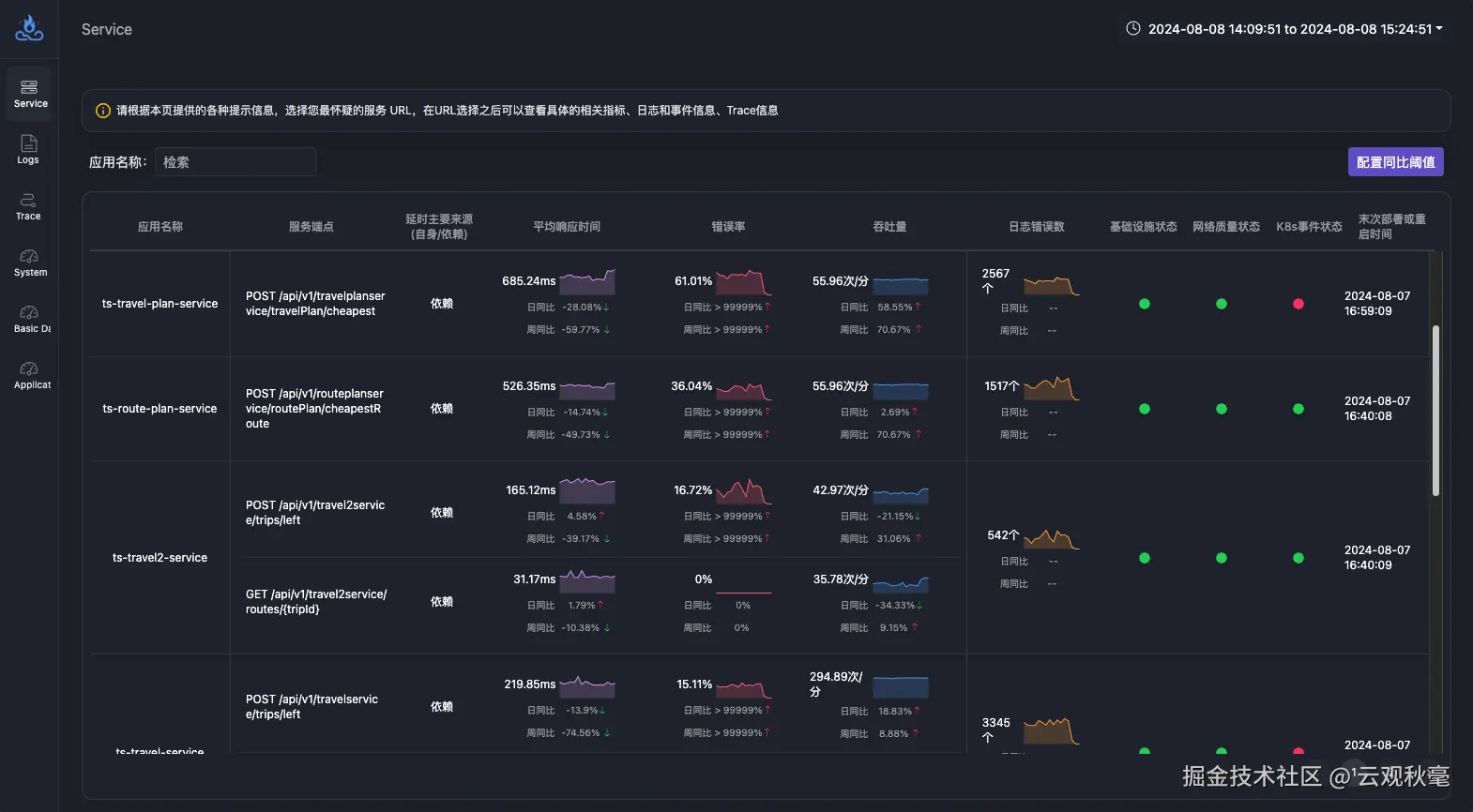Open the 3345 log errors chart
1473x812 pixels.
[x=1052, y=731]
